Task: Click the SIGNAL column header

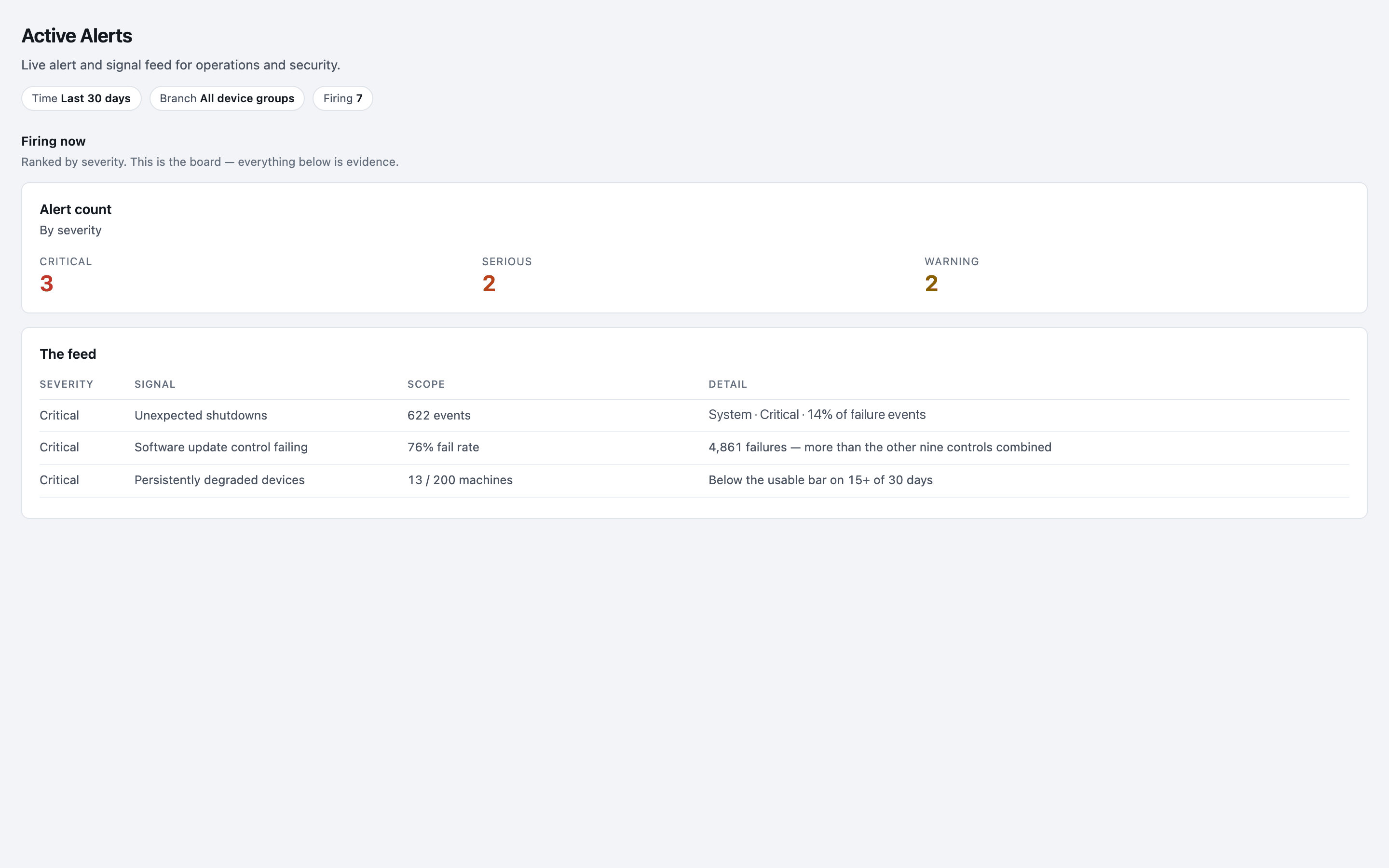Action: [x=155, y=385]
